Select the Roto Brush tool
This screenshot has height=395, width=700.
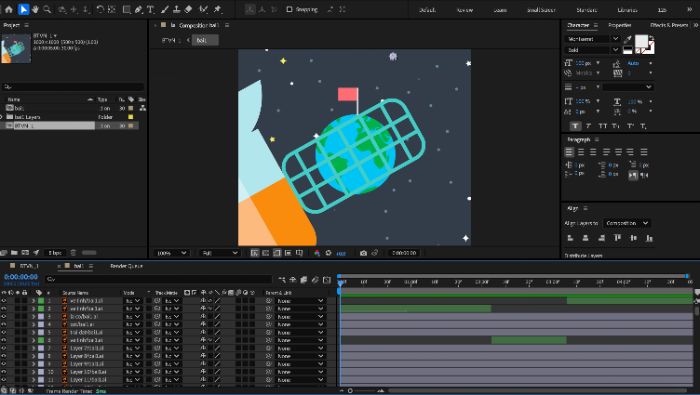(204, 9)
